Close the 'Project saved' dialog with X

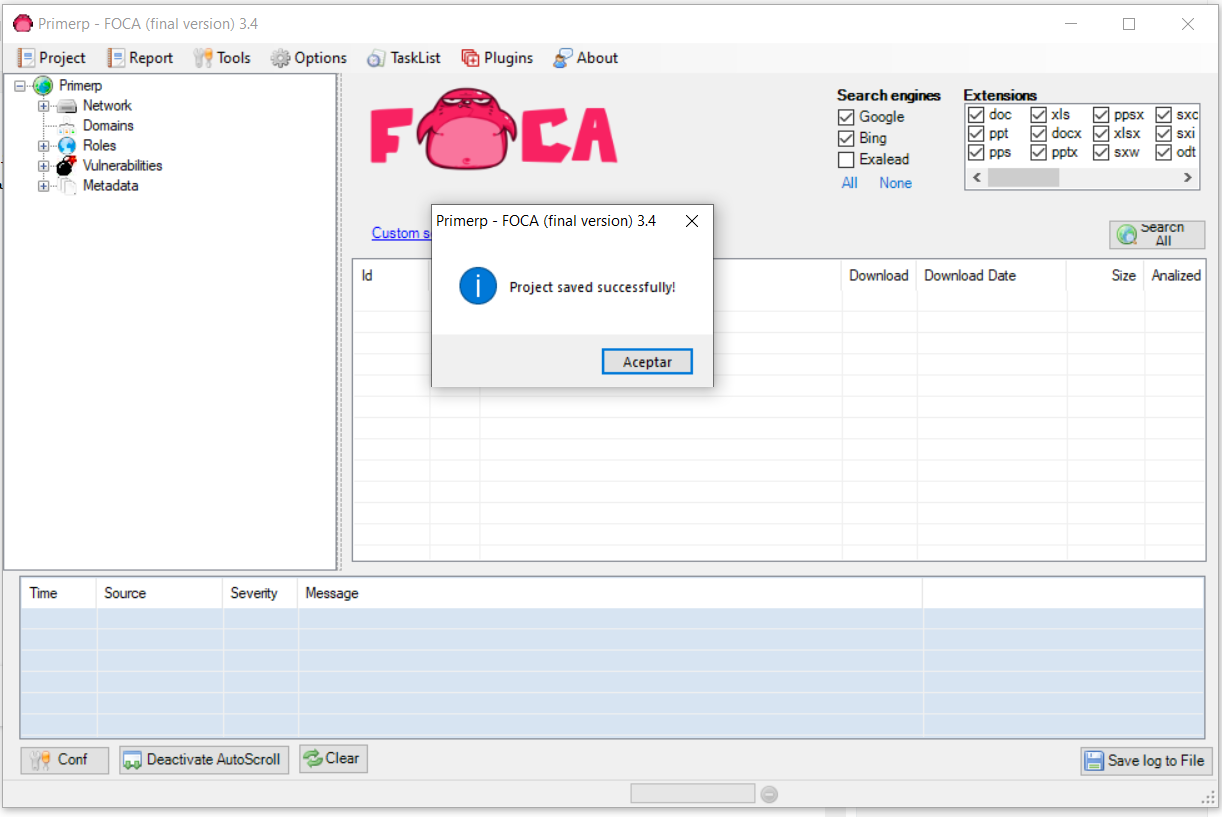click(691, 221)
